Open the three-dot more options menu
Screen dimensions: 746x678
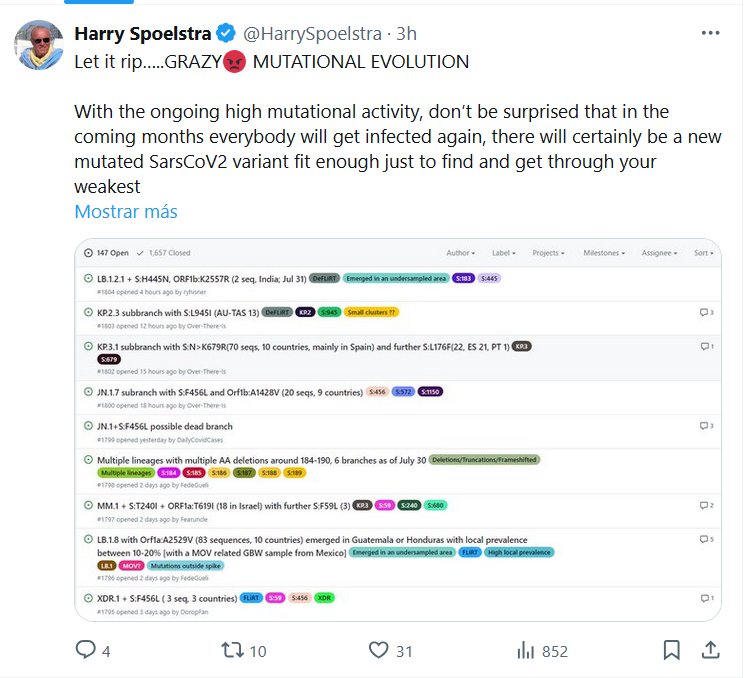710,33
